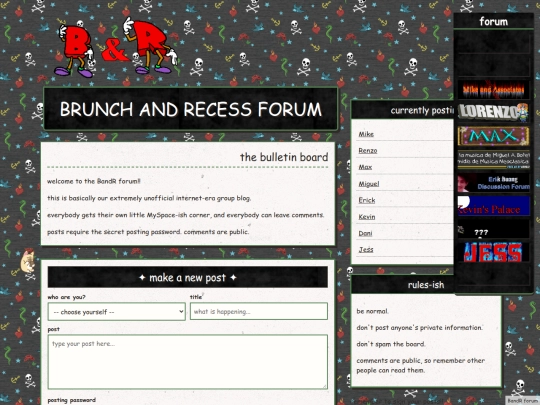Focus the 'type your post here' text area
The height and width of the screenshot is (405, 540).
(188, 362)
